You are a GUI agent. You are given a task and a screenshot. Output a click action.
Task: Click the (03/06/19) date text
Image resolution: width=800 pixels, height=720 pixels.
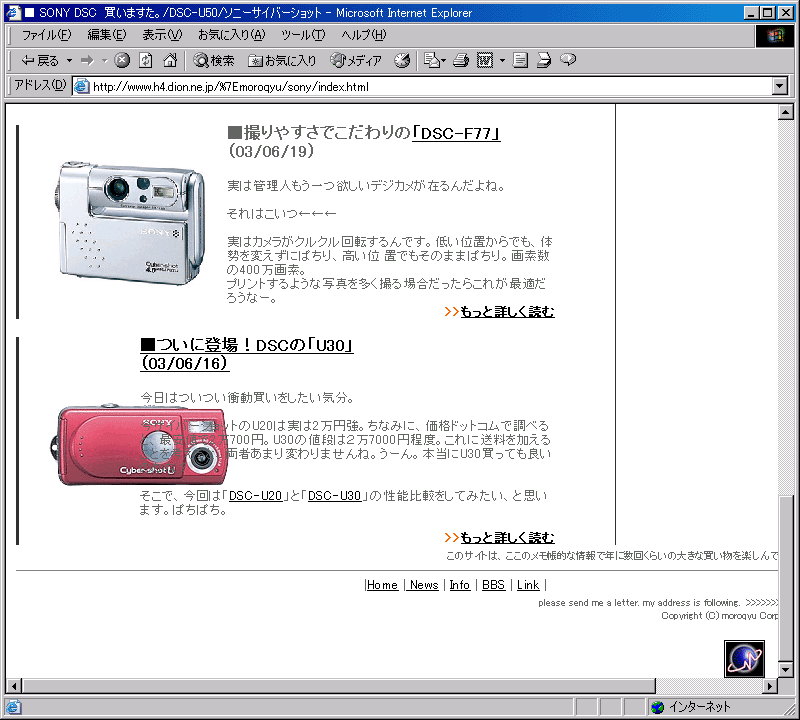tap(271, 151)
